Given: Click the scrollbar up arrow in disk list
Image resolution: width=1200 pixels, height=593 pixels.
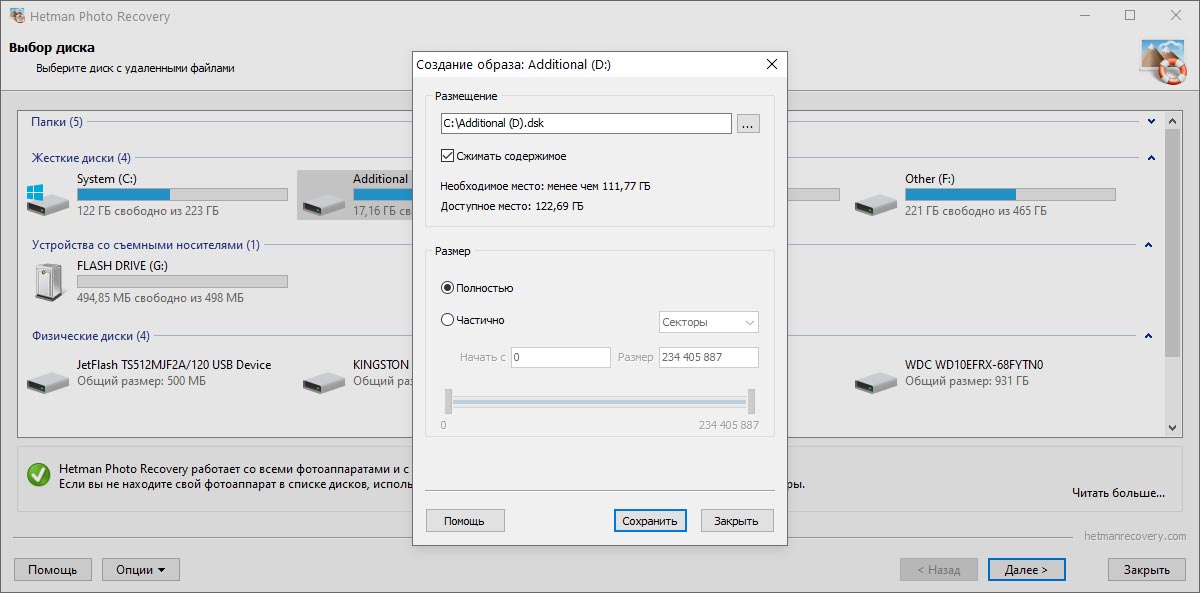Looking at the screenshot, I should click(1174, 121).
